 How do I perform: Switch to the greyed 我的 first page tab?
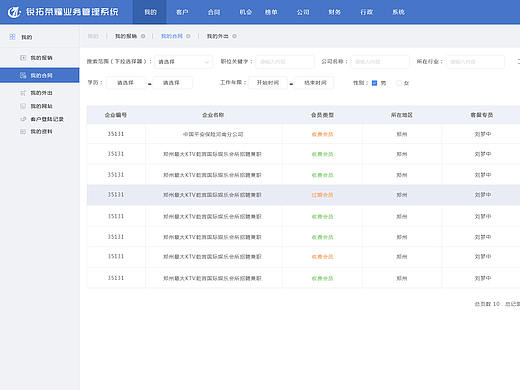point(93,36)
